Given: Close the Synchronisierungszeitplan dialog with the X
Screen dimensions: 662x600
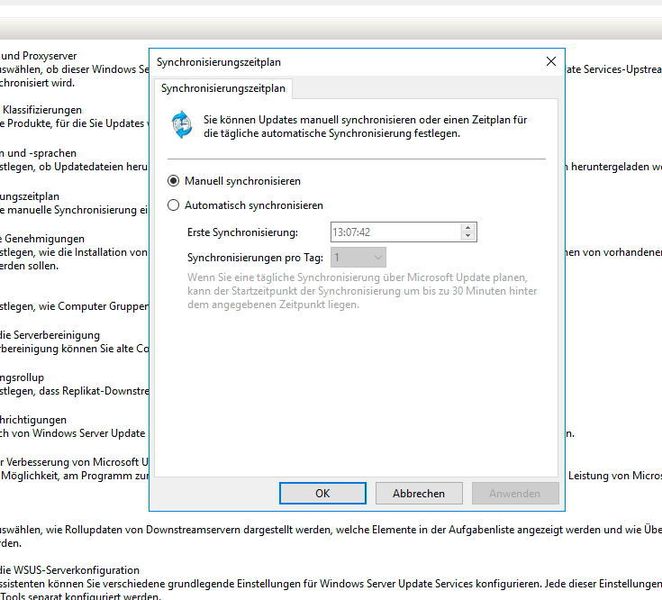Looking at the screenshot, I should click(551, 62).
